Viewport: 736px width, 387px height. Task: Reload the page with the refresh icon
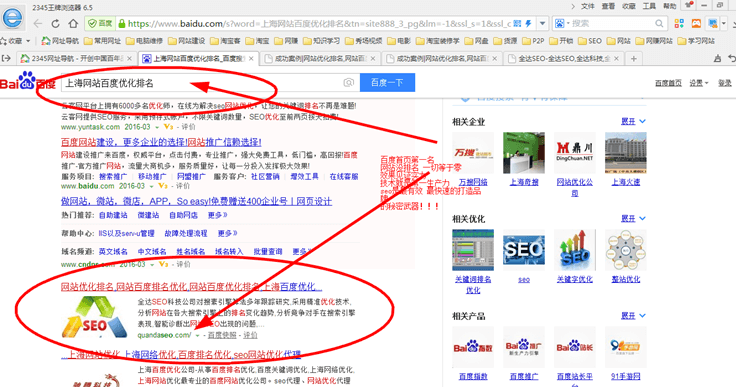(x=55, y=23)
